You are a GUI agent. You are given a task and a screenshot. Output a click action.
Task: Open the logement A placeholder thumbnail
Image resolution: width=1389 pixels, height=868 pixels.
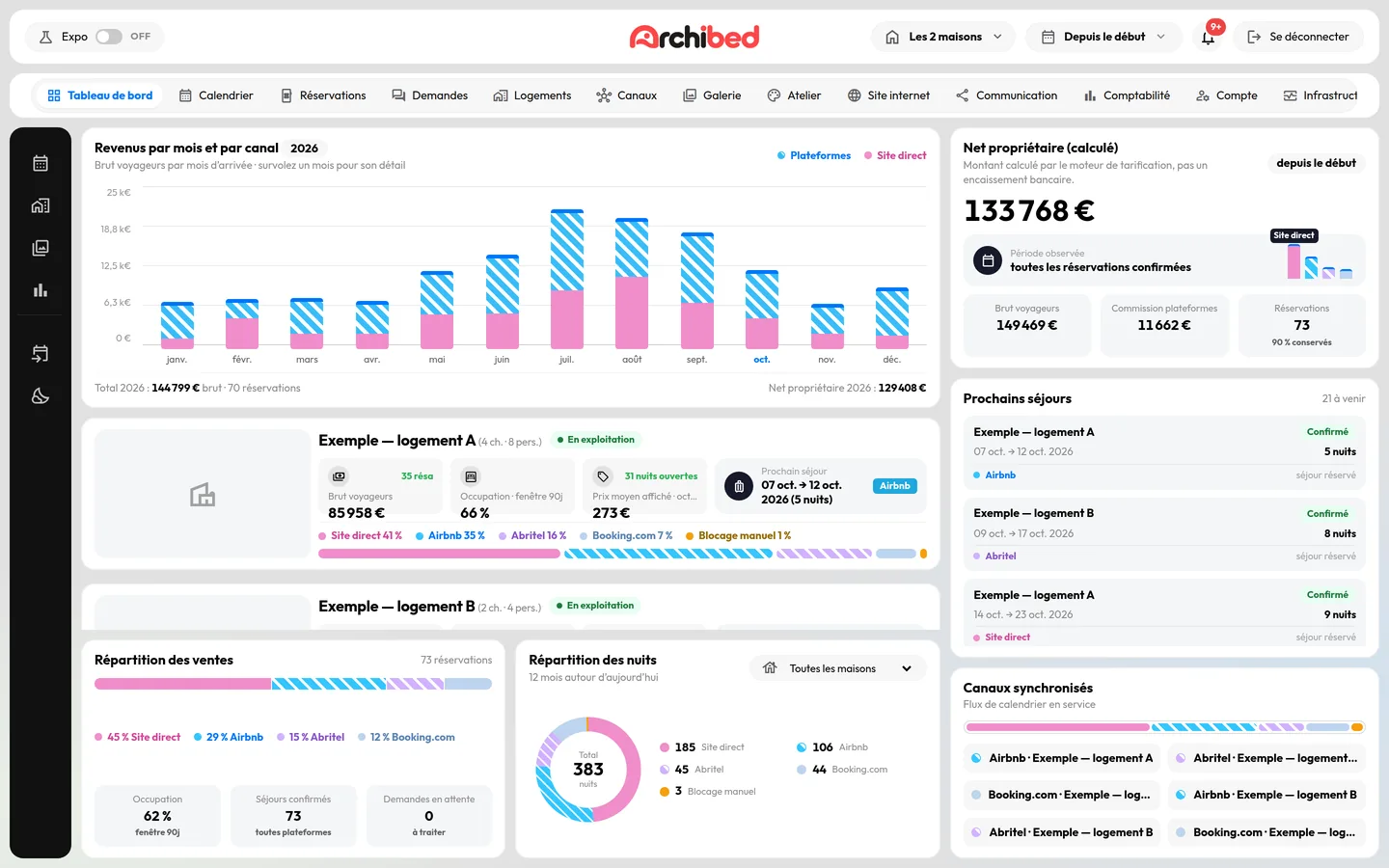pos(203,494)
